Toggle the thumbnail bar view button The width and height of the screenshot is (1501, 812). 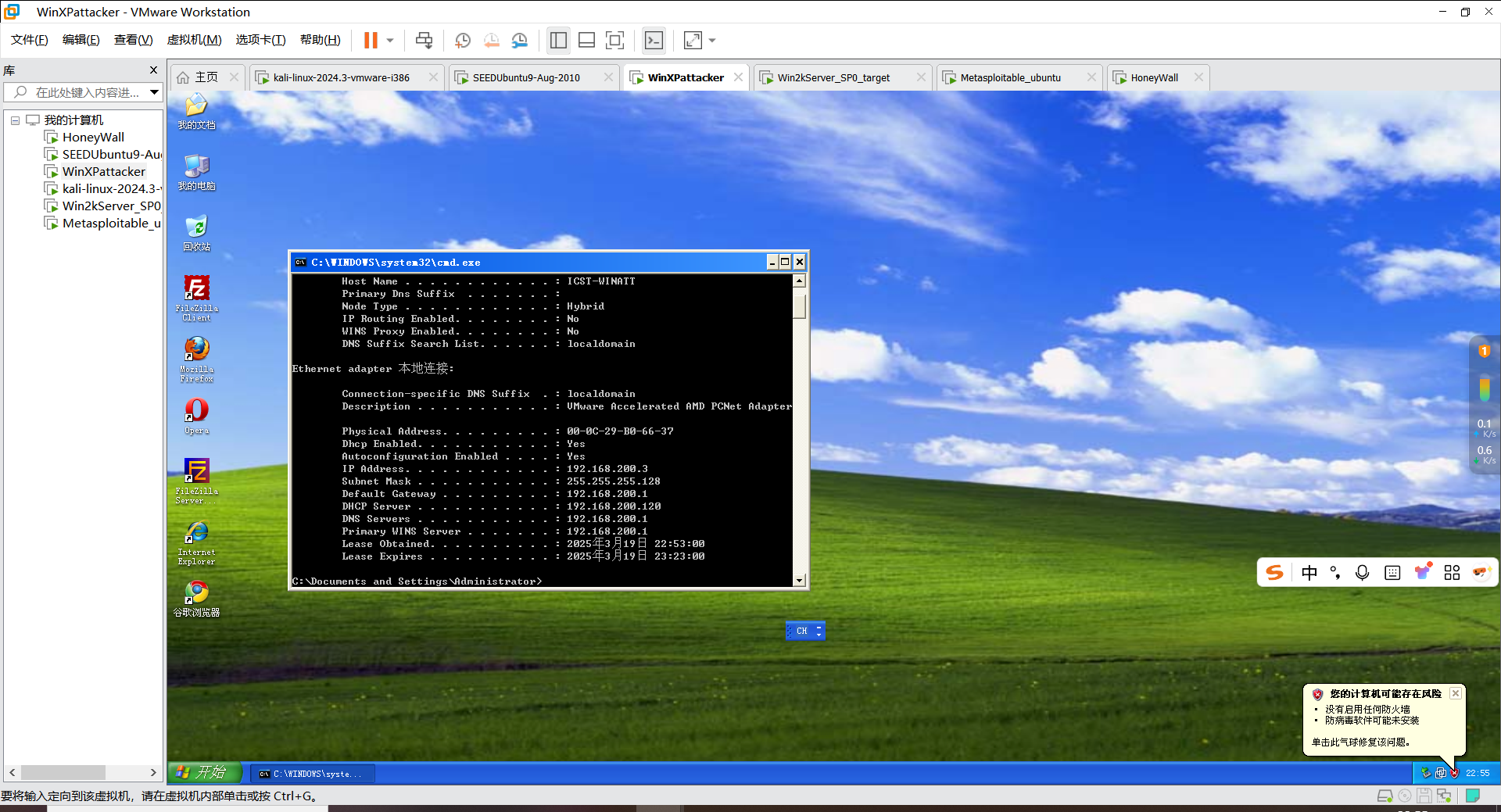click(587, 41)
